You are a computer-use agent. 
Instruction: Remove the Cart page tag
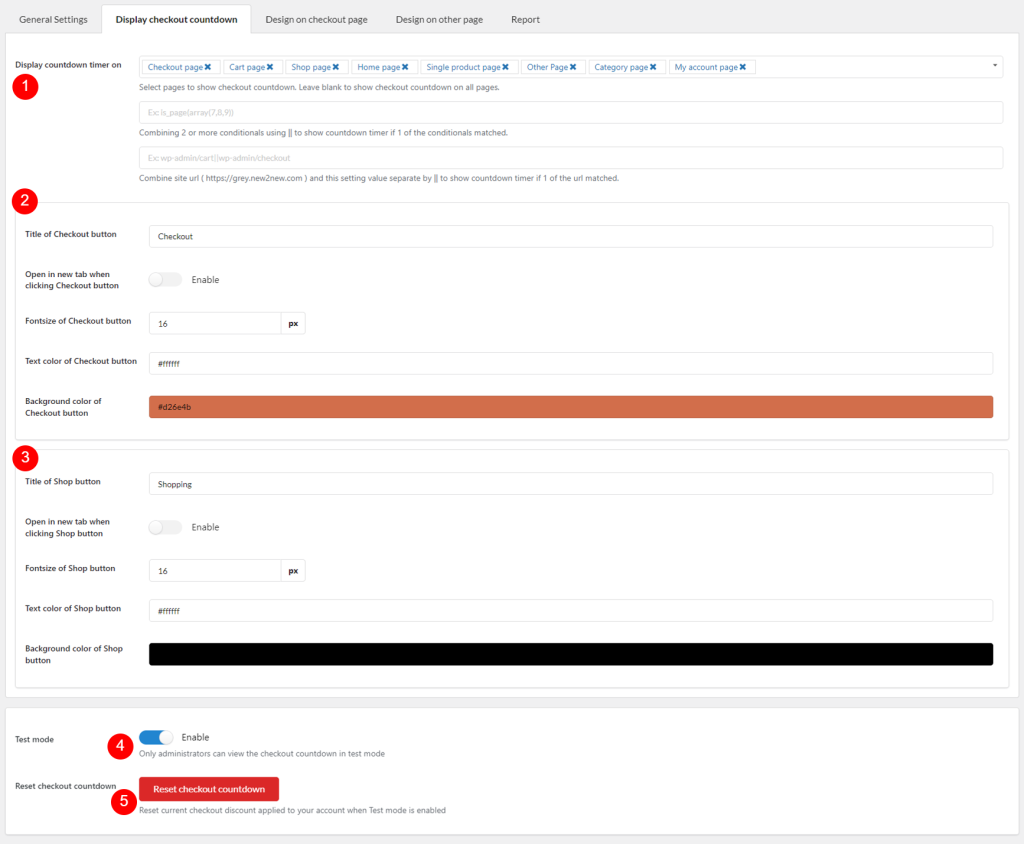click(270, 67)
